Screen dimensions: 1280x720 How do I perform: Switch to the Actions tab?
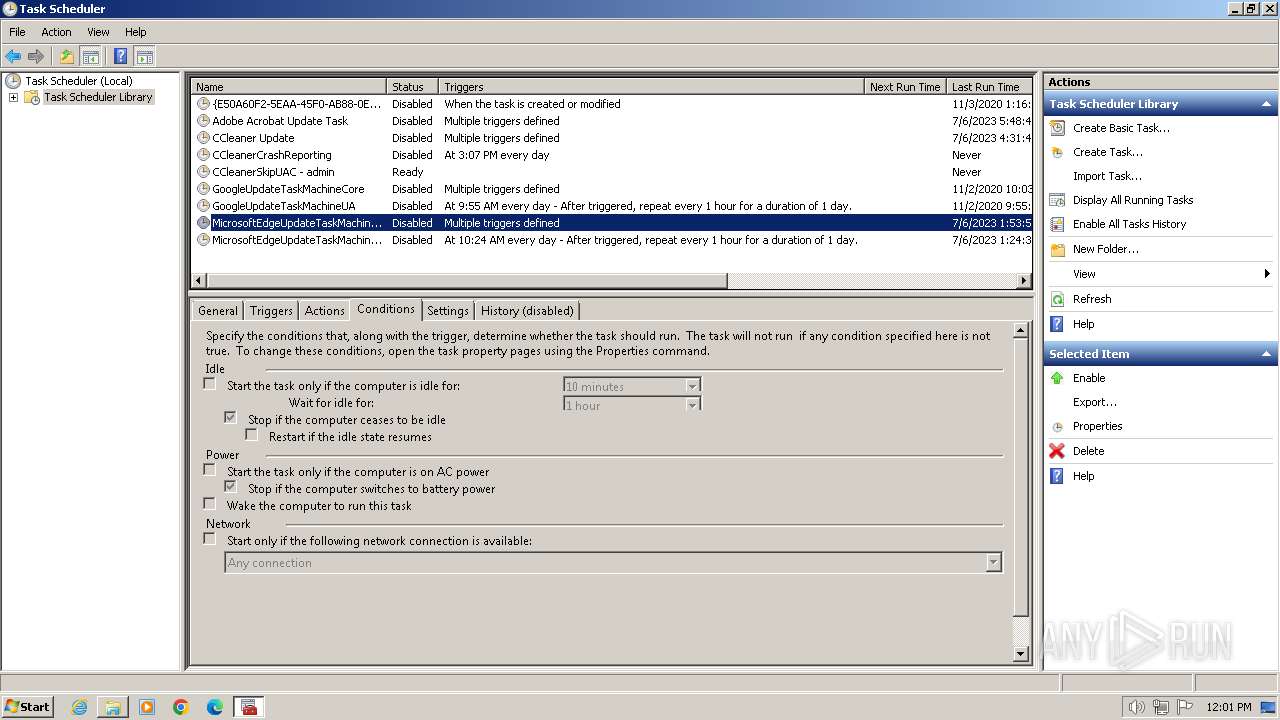coord(324,311)
